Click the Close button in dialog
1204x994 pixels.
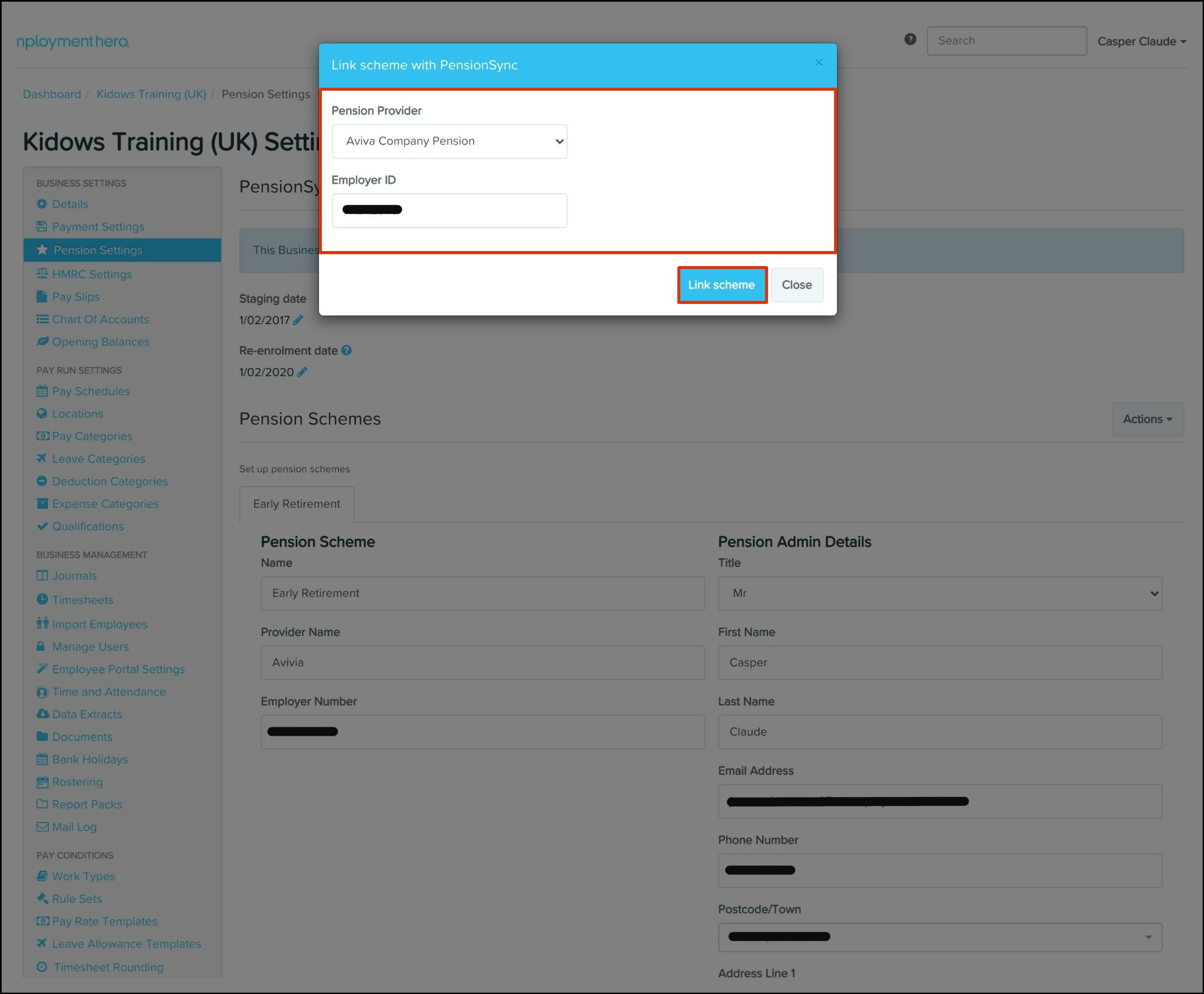click(796, 285)
